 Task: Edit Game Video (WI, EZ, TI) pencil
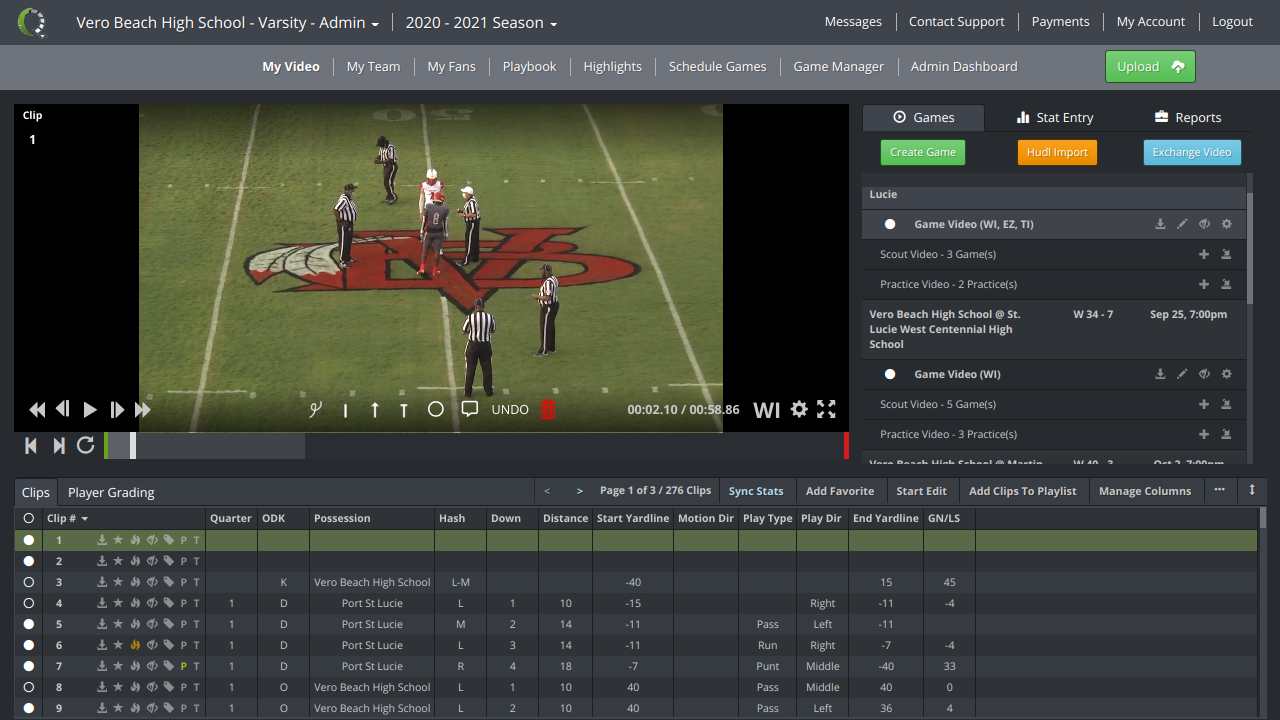tap(1182, 224)
